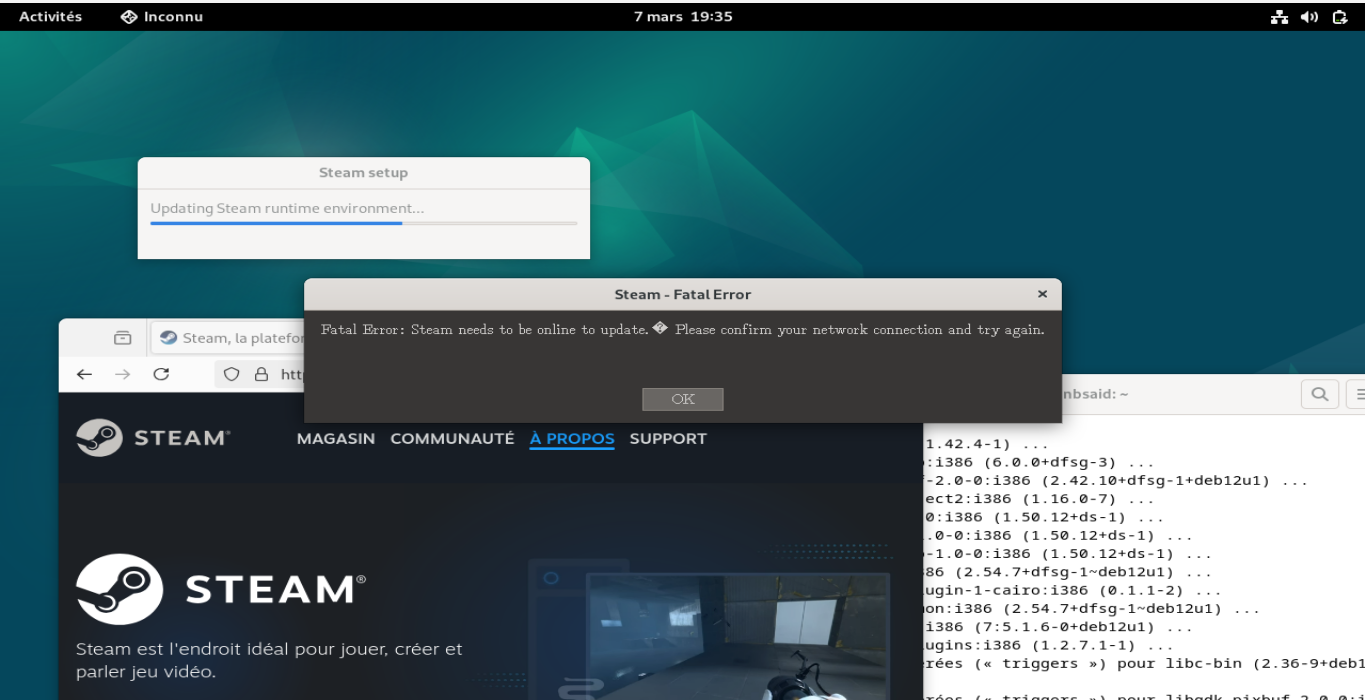This screenshot has width=1365, height=700.
Task: Click the search icon in the terminal window
Action: 1319,394
